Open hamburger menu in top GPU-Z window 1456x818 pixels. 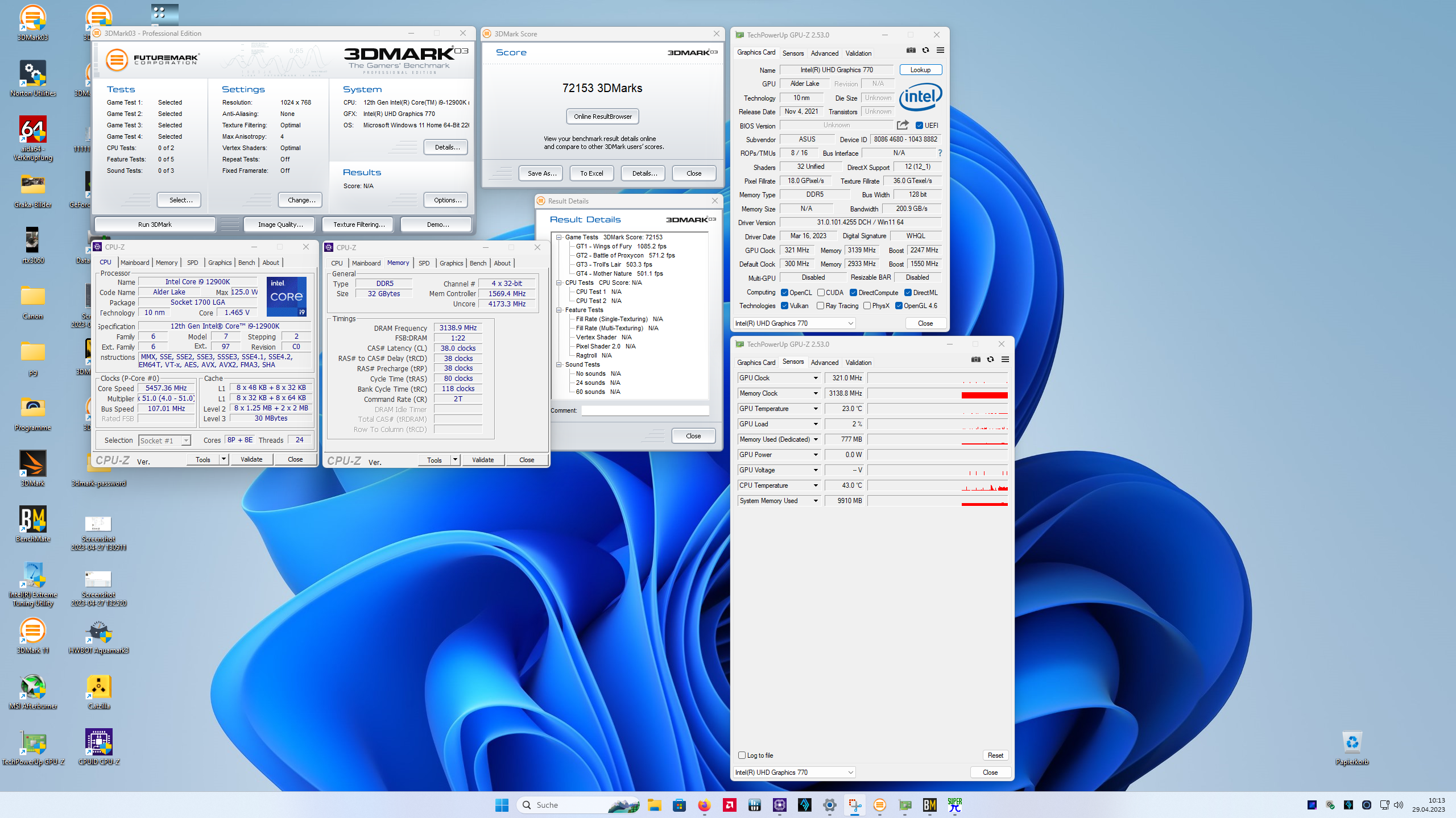click(x=941, y=51)
